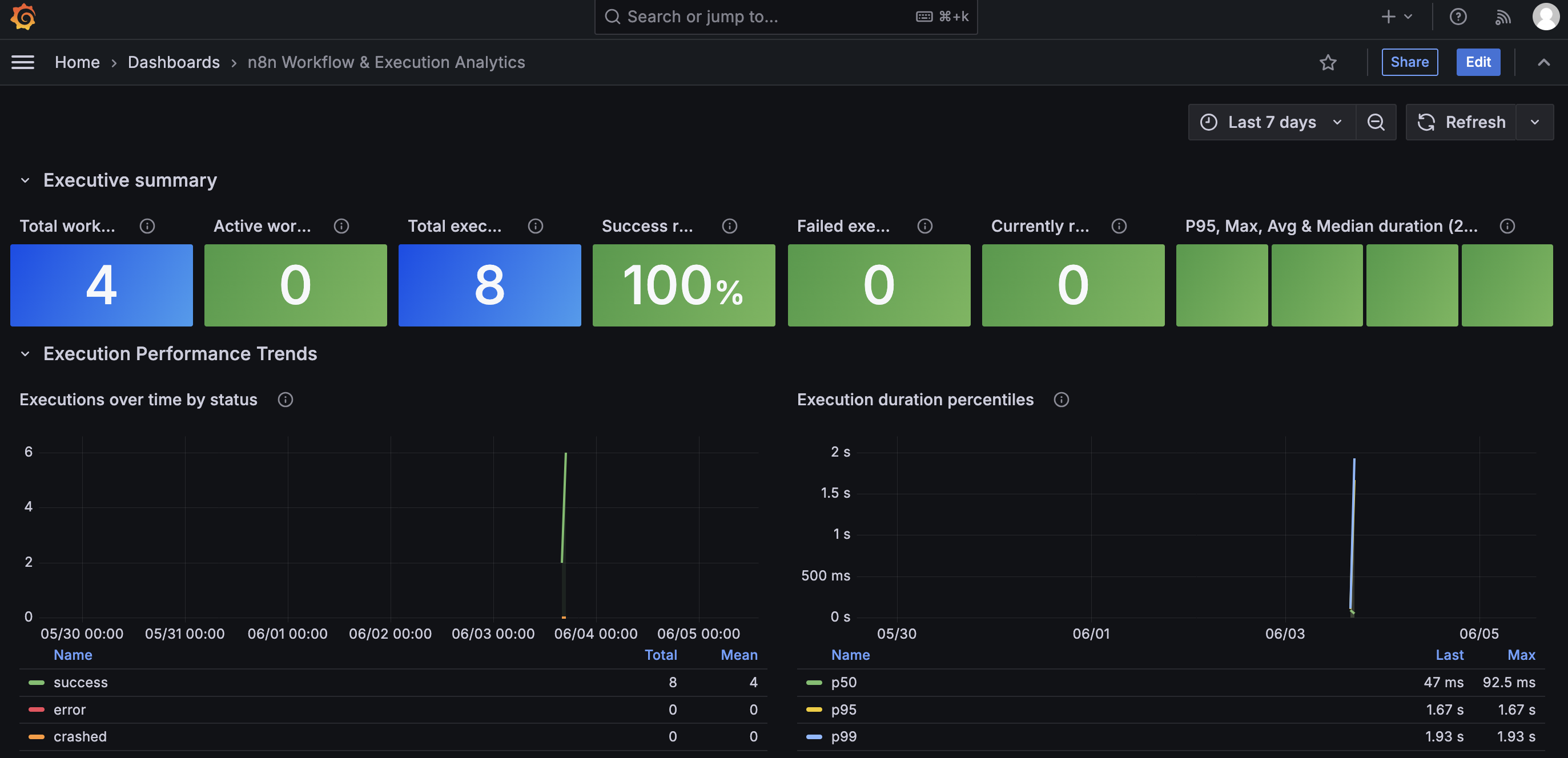Click info icon for Execution duration percentiles
This screenshot has width=1568, height=758.
1062,400
